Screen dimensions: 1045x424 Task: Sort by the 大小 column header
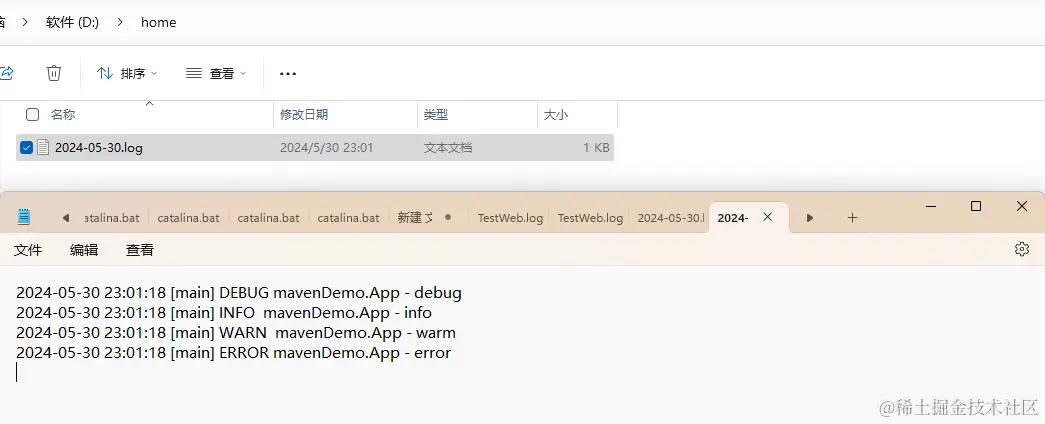point(556,115)
